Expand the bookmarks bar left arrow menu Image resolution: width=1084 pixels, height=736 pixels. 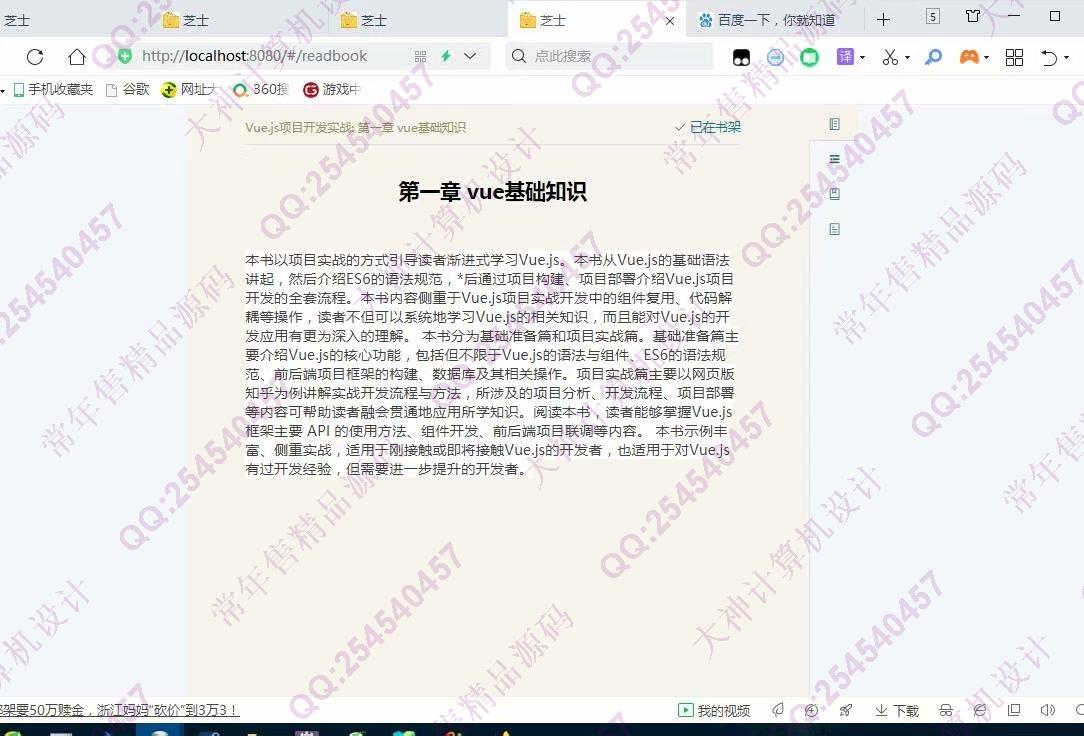[3, 90]
